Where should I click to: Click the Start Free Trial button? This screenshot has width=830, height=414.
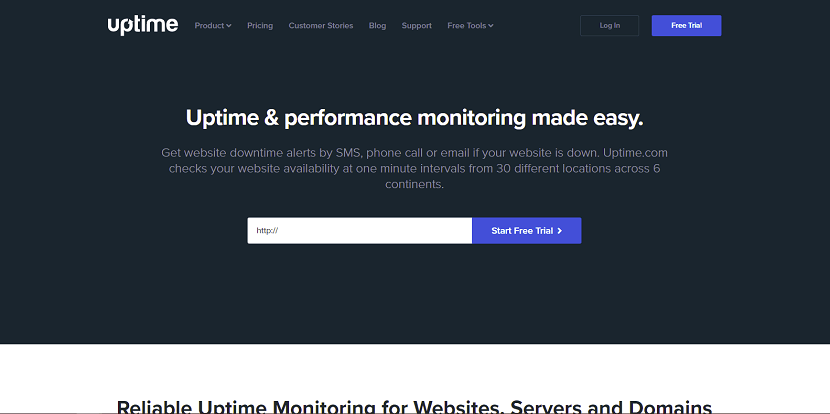[x=527, y=231]
